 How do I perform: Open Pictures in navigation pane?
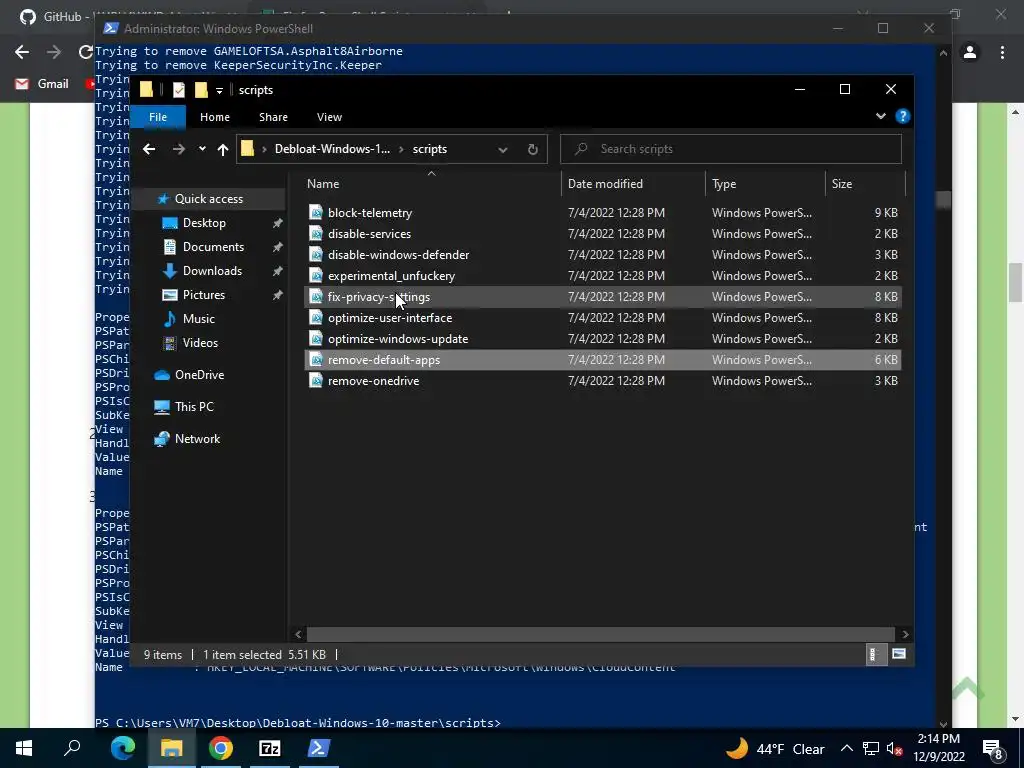tap(204, 295)
